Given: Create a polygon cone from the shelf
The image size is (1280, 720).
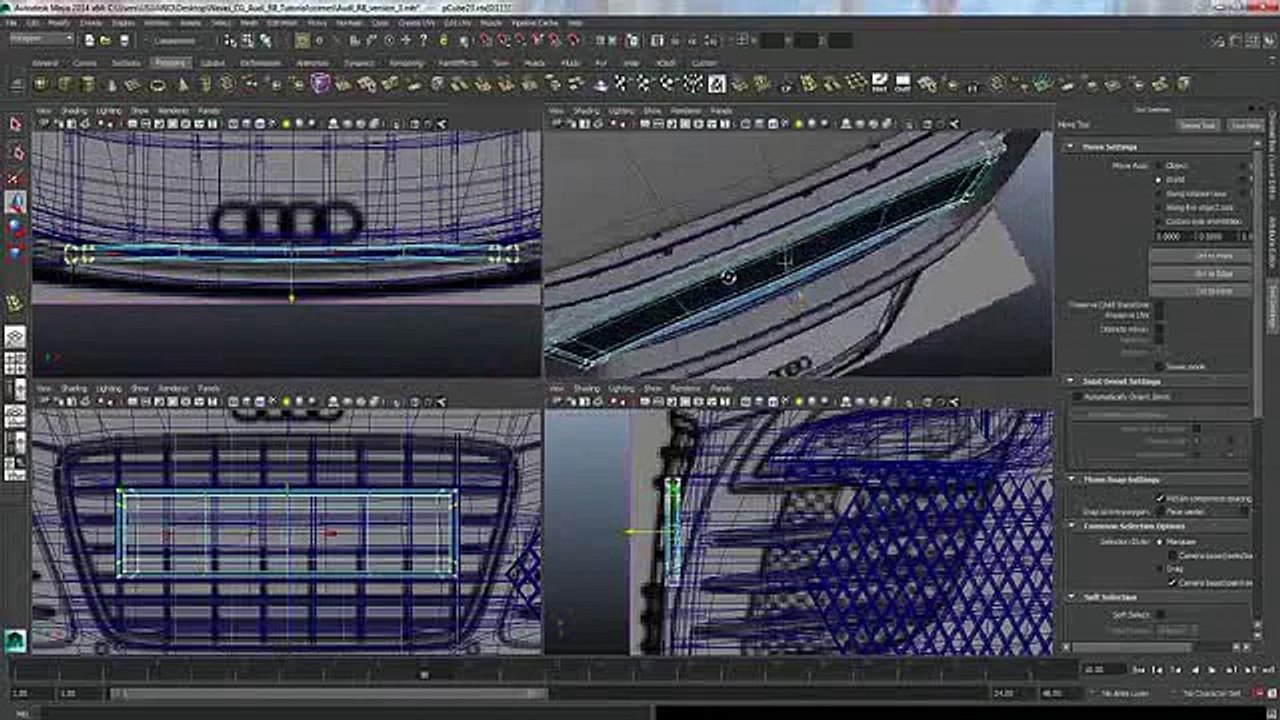Looking at the screenshot, I should 113,84.
